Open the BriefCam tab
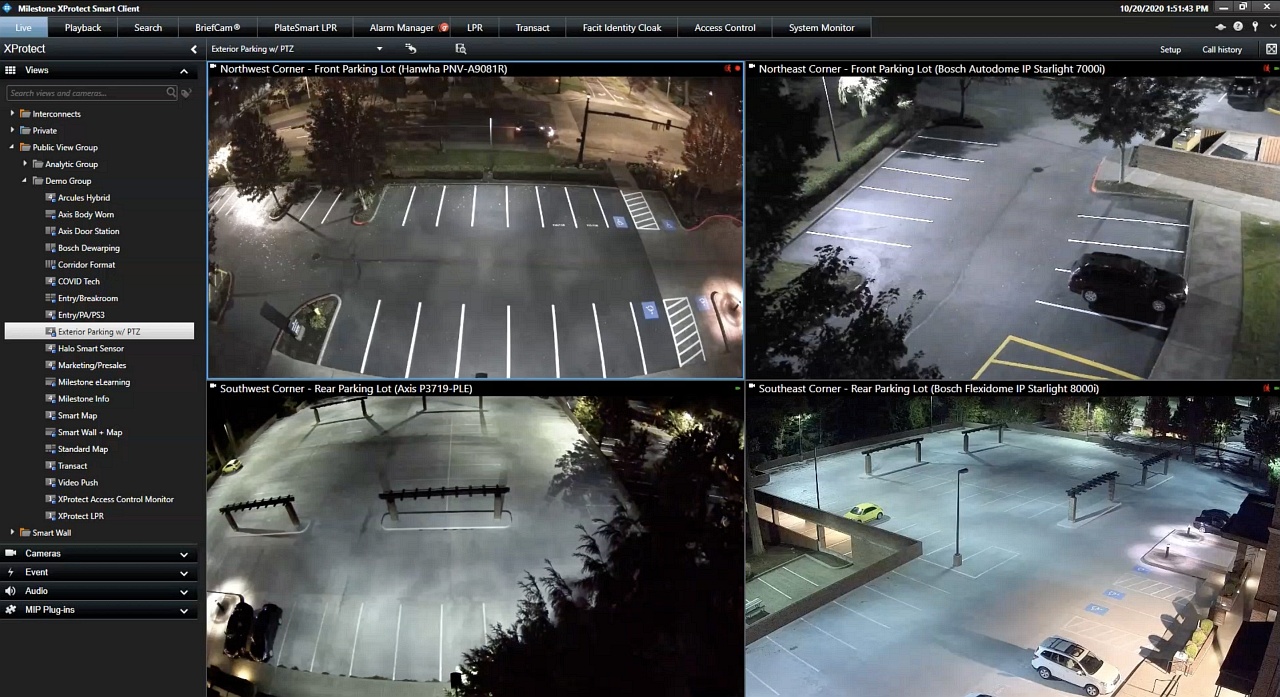 pyautogui.click(x=218, y=27)
